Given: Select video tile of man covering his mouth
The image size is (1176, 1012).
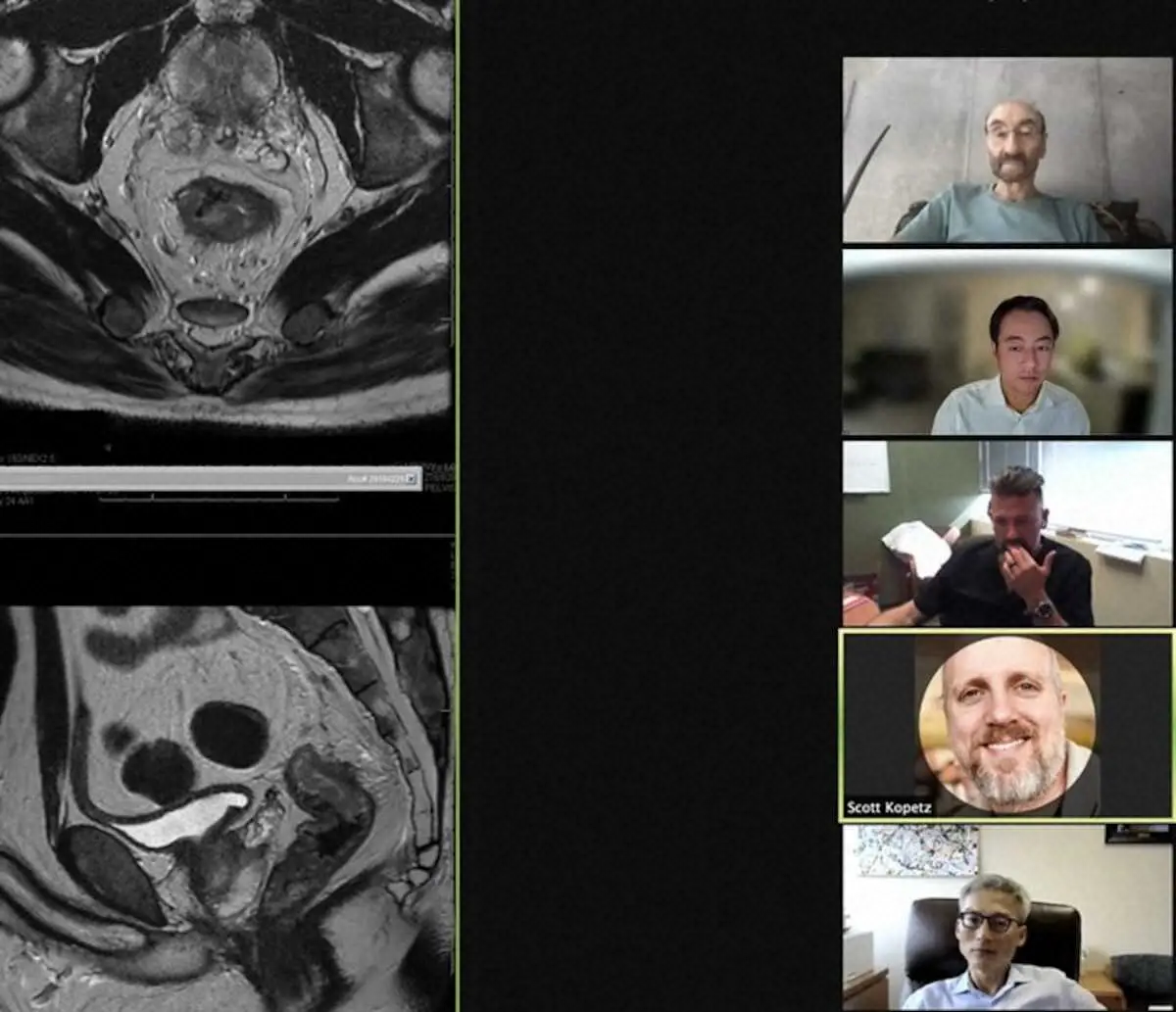Looking at the screenshot, I should coord(1007,533).
